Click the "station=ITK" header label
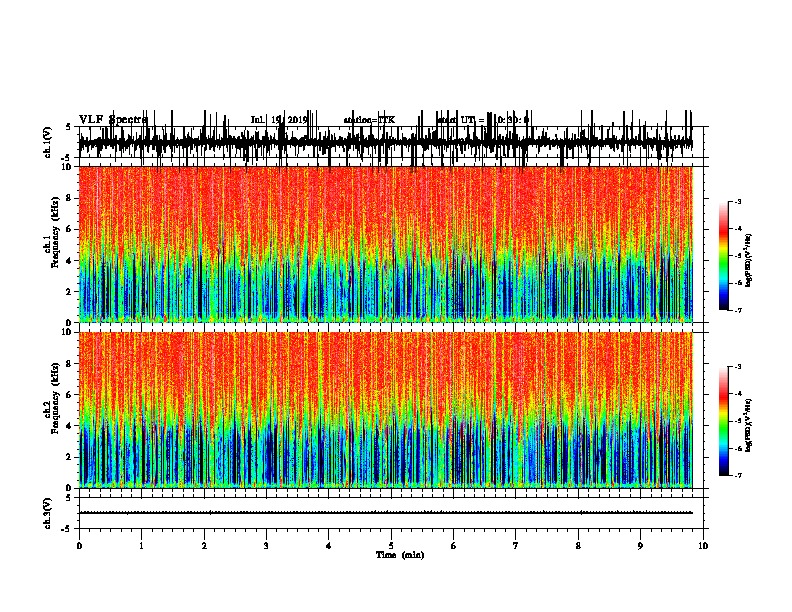The image size is (792, 612). (x=369, y=120)
